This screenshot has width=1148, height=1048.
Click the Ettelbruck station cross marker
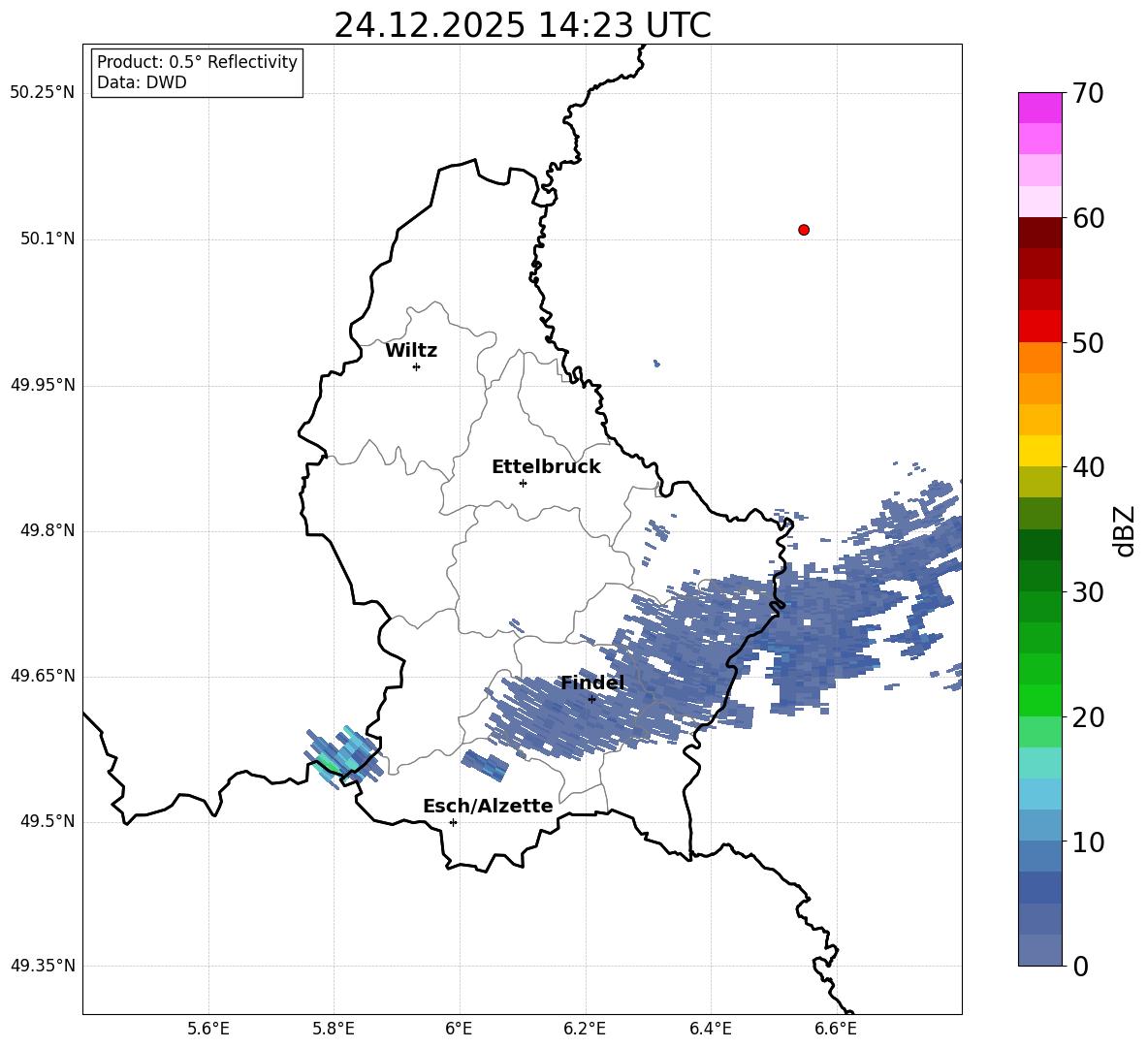pyautogui.click(x=523, y=483)
